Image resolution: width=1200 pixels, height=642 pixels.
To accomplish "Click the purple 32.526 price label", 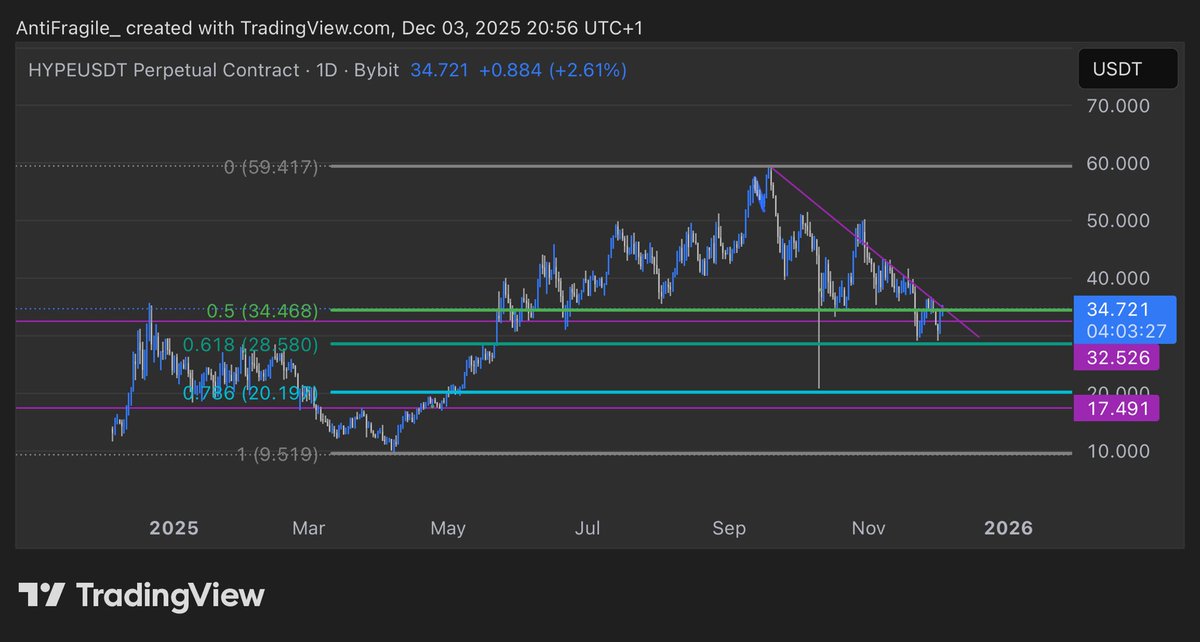I will coord(1116,357).
